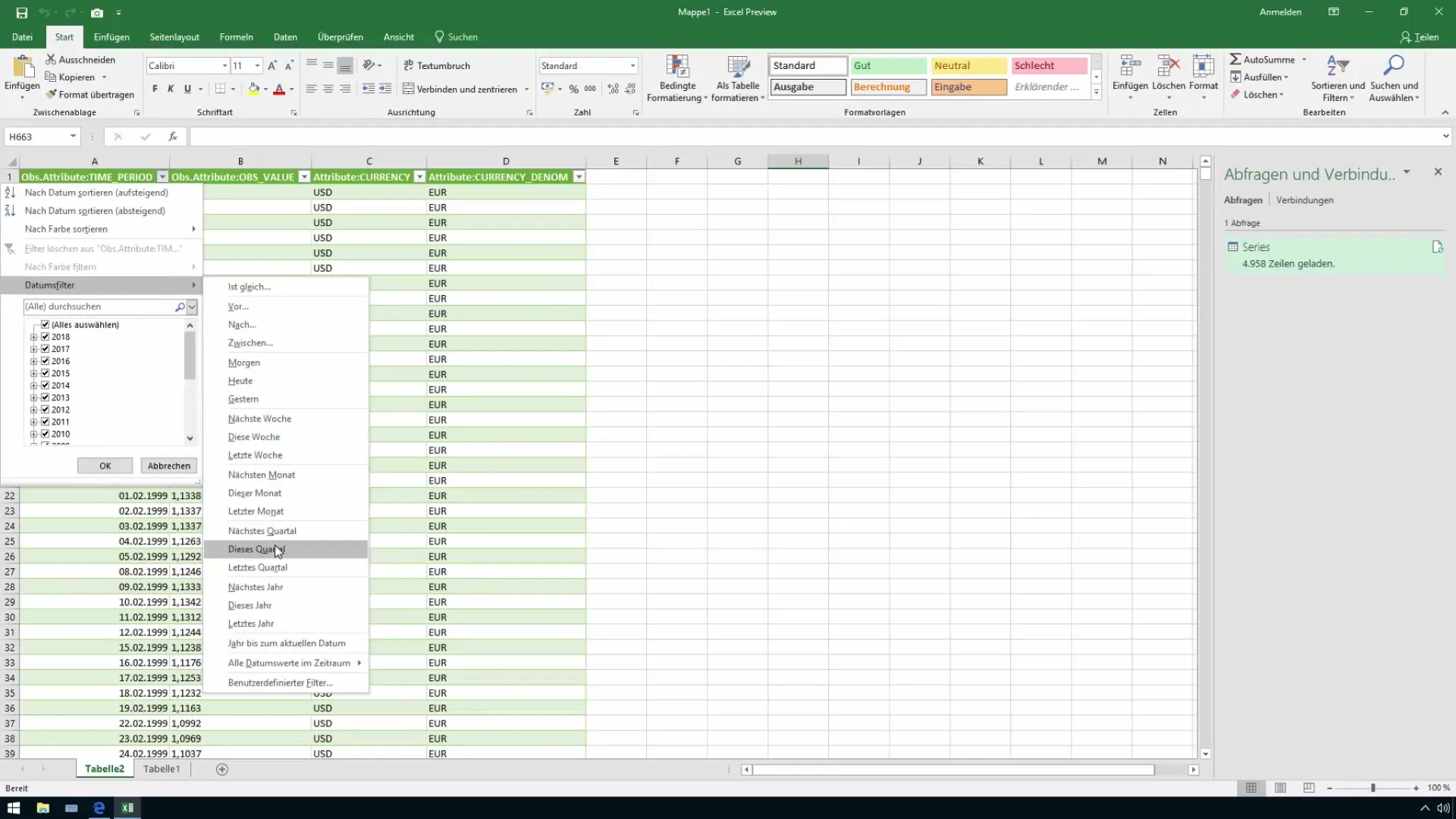Switch to page layout view in status bar
The height and width of the screenshot is (819, 1456).
point(1280,788)
